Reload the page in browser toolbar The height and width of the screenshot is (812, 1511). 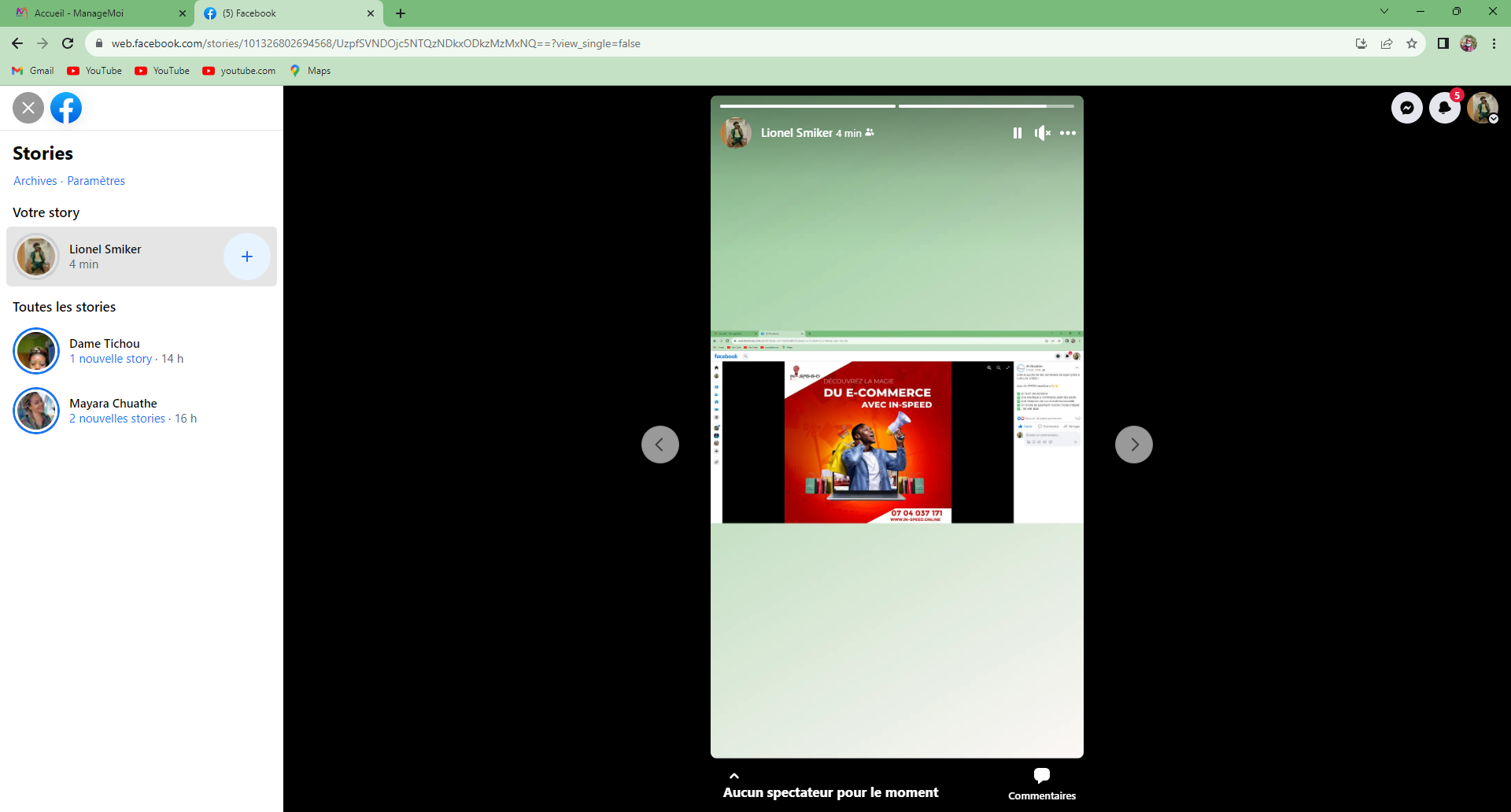tap(68, 43)
